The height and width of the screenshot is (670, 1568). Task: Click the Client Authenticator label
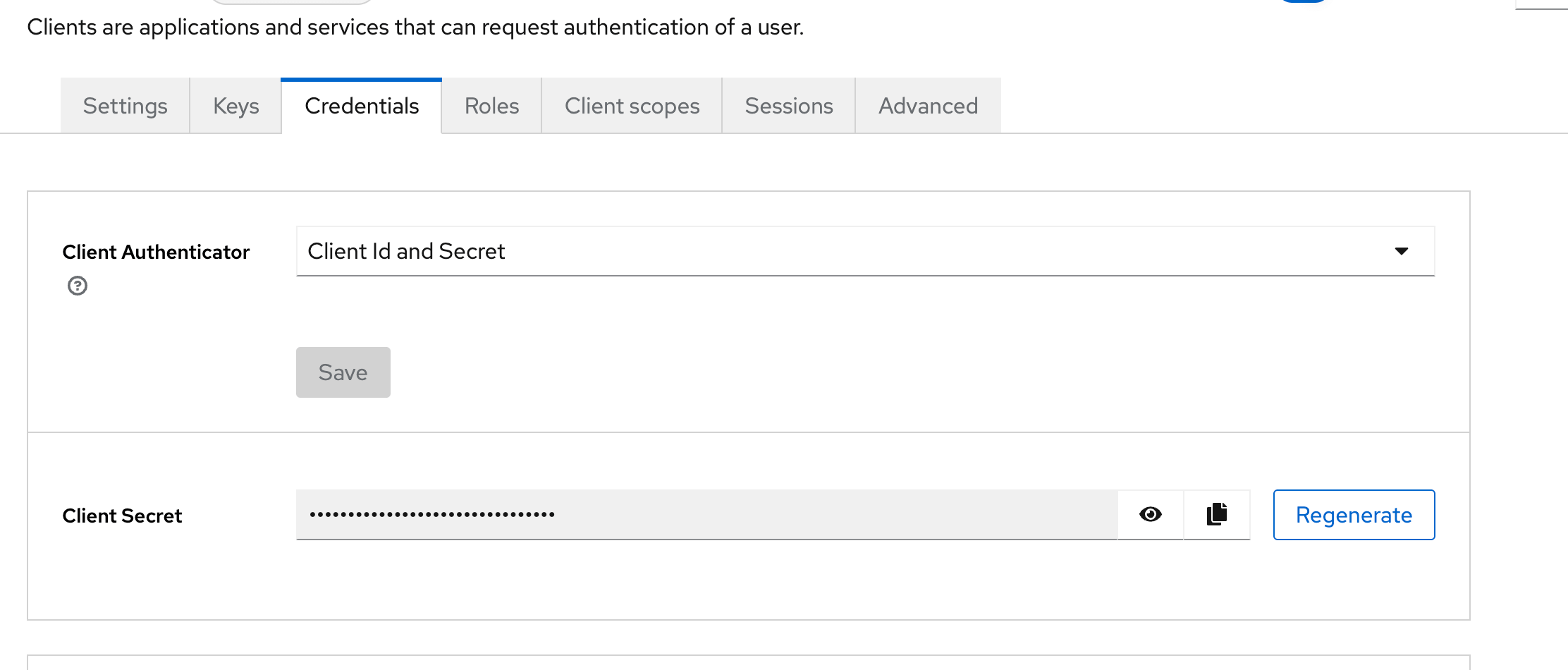tap(156, 252)
